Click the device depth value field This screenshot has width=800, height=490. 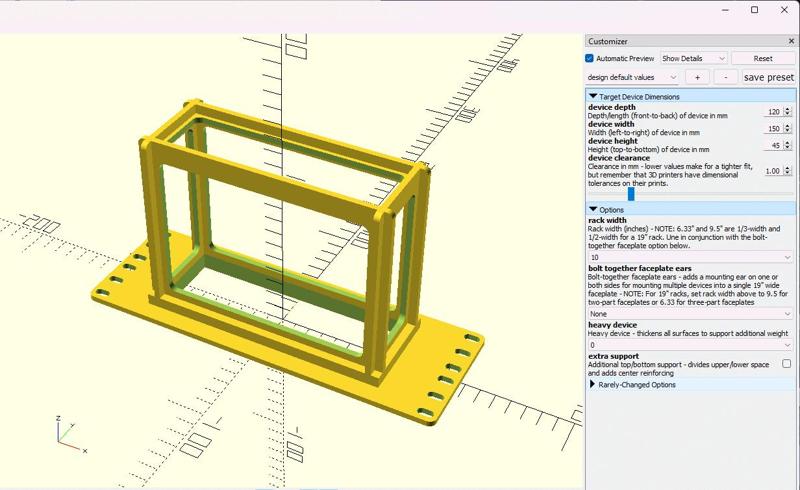click(772, 112)
